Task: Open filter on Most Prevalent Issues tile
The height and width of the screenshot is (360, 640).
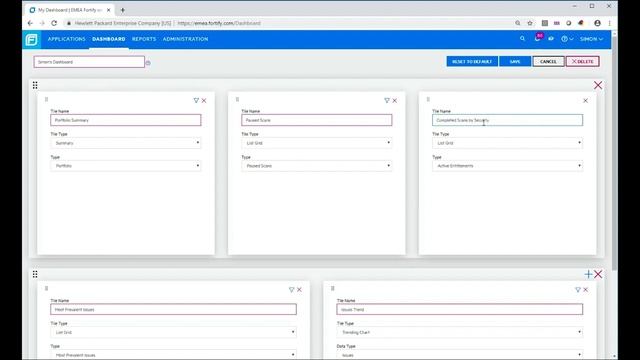Action: click(x=291, y=289)
